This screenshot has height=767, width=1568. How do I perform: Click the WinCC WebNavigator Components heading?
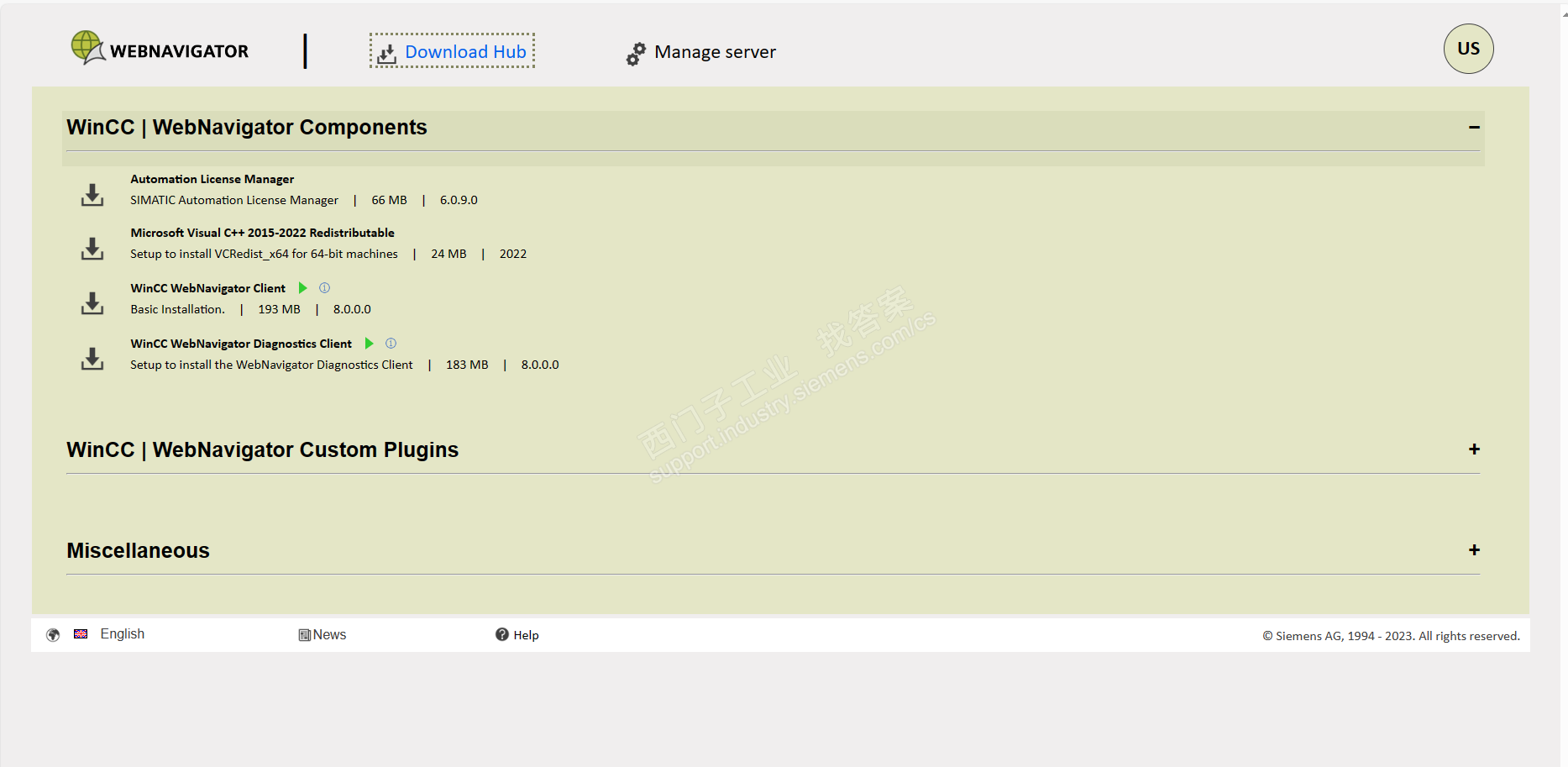247,127
